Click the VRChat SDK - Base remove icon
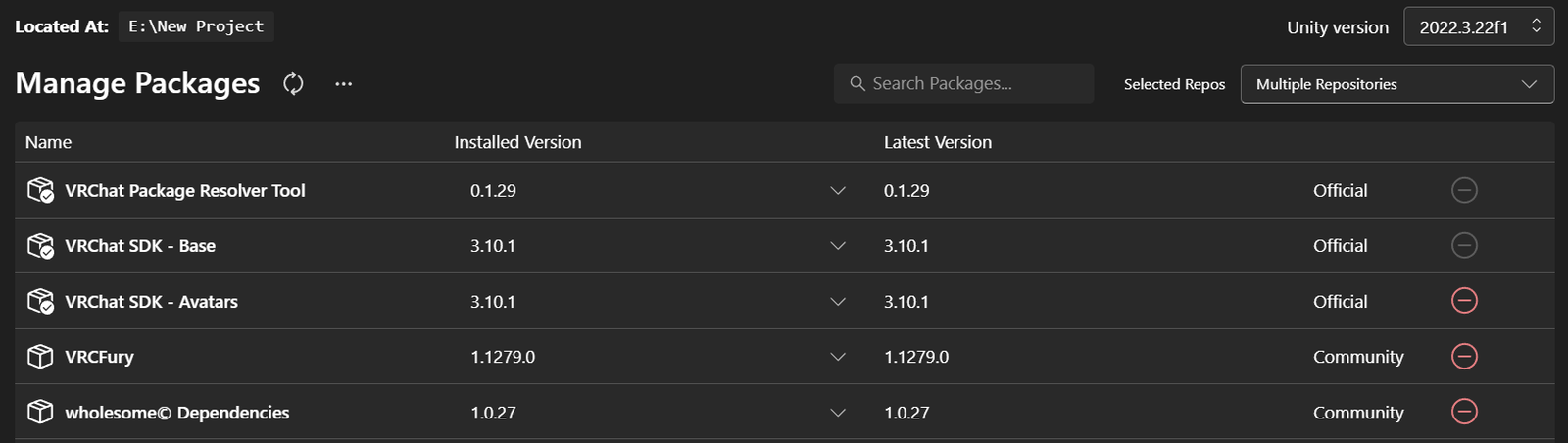The width and height of the screenshot is (1568, 443). pos(1464,246)
